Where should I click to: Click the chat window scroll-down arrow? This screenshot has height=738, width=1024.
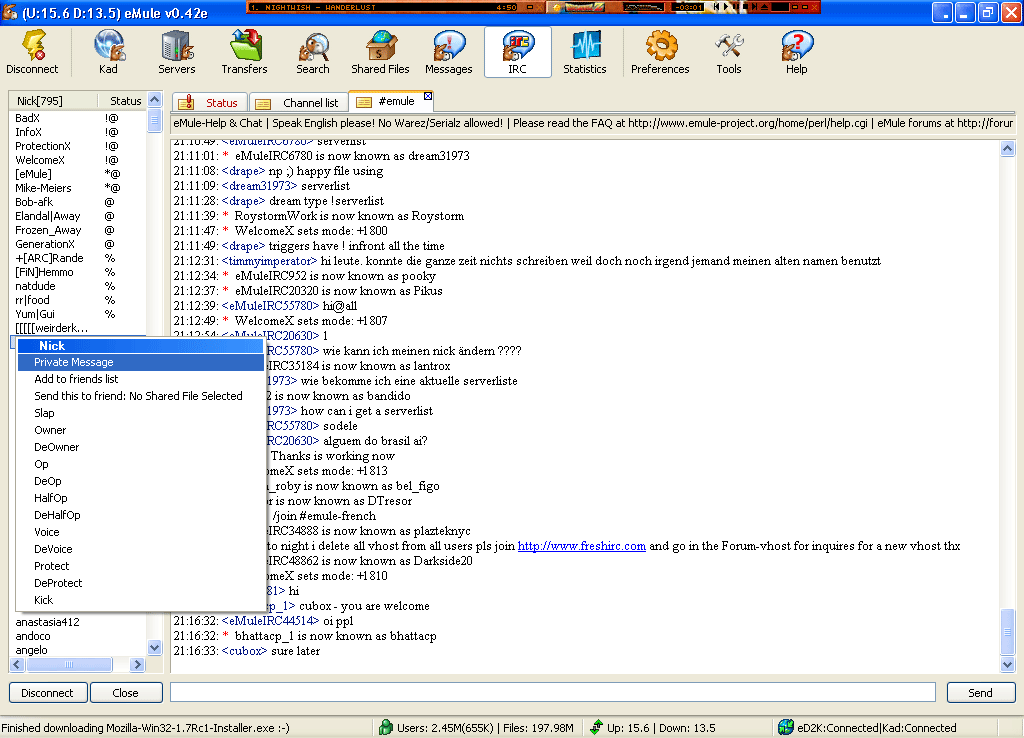pos(1008,665)
